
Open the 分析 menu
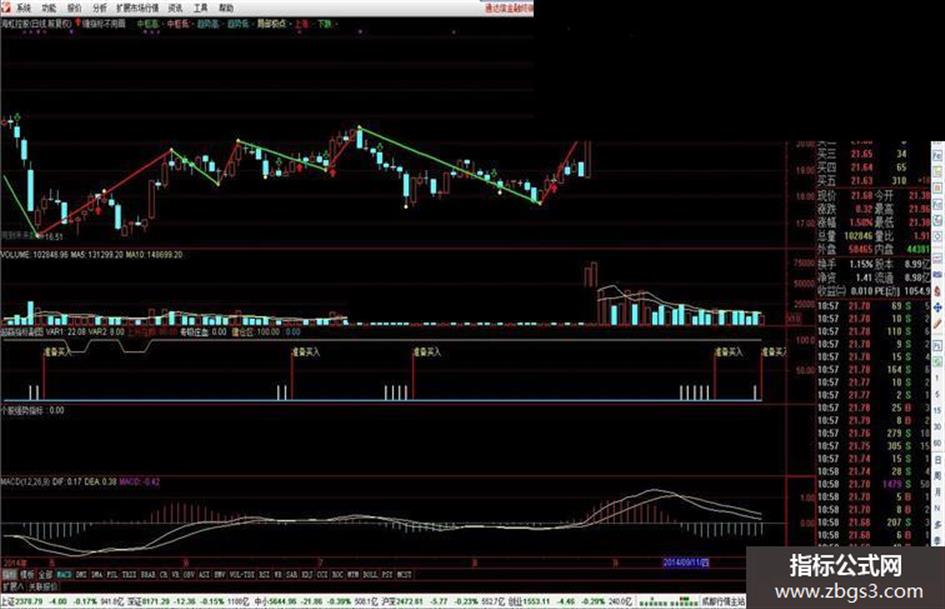[100, 8]
